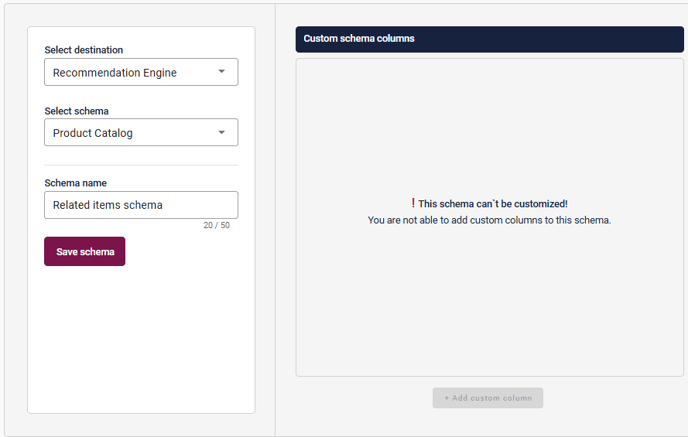Expand the Select schema dropdown

click(x=141, y=133)
